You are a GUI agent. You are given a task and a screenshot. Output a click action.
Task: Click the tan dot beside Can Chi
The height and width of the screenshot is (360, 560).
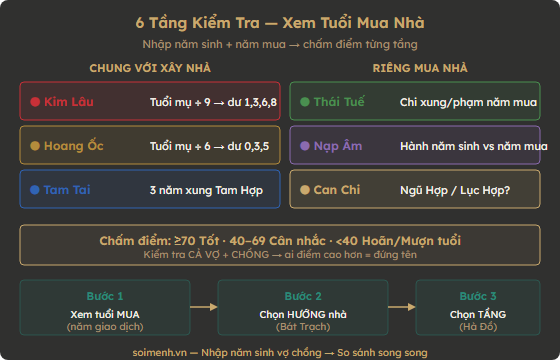point(305,190)
